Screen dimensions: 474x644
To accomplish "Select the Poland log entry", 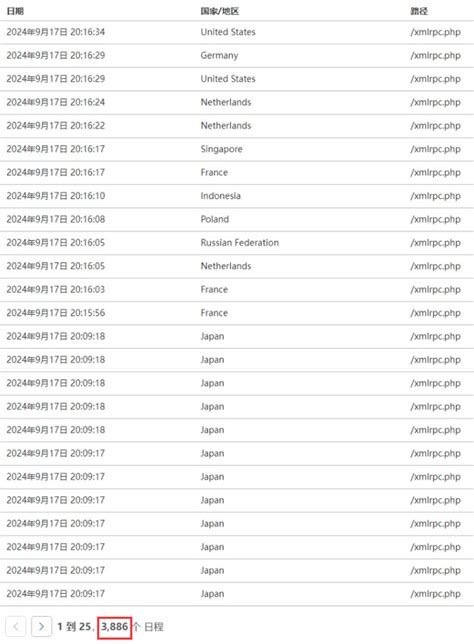I will (x=237, y=219).
